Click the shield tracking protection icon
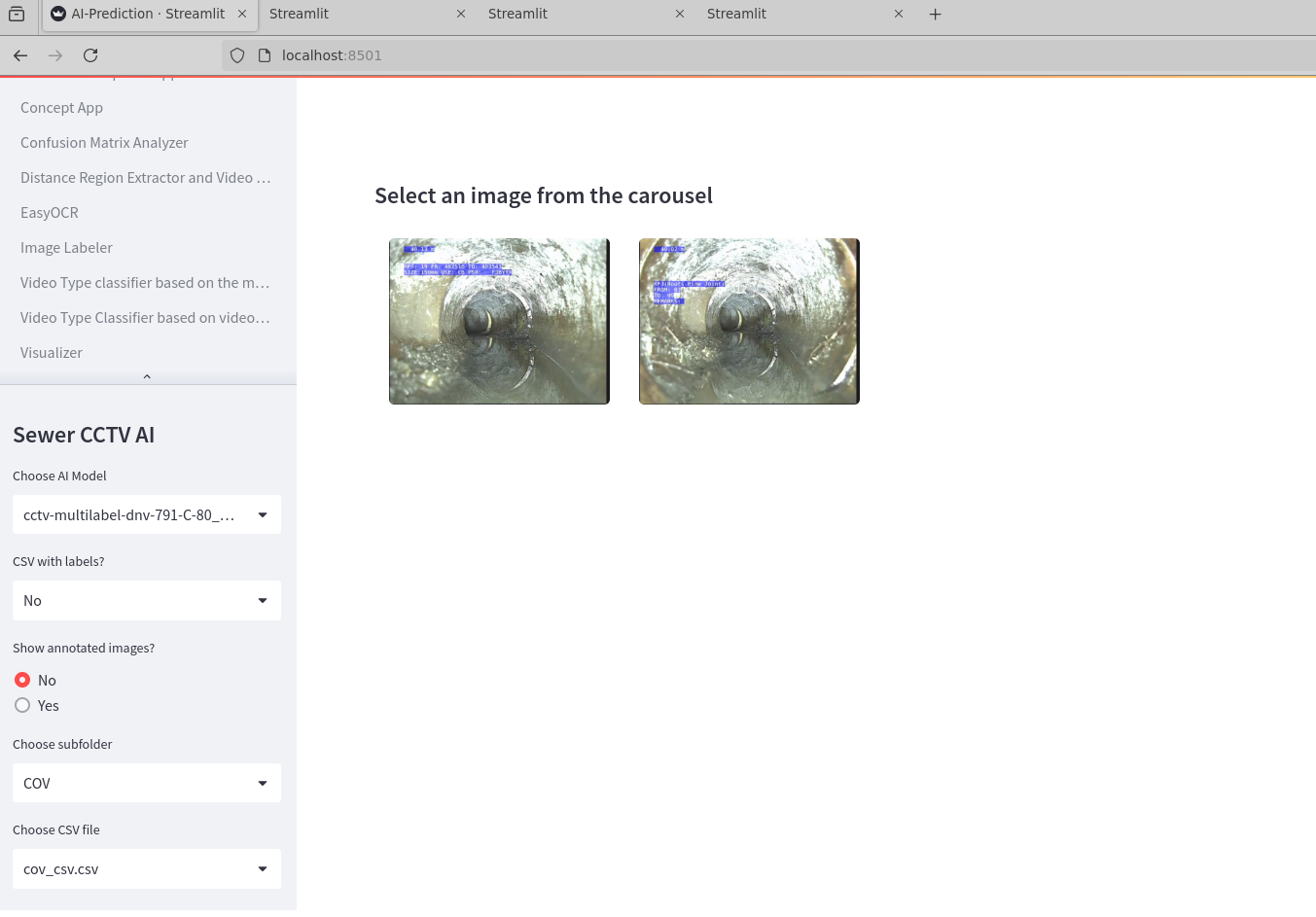Screen dimensions: 1316x917 pyautogui.click(x=237, y=55)
